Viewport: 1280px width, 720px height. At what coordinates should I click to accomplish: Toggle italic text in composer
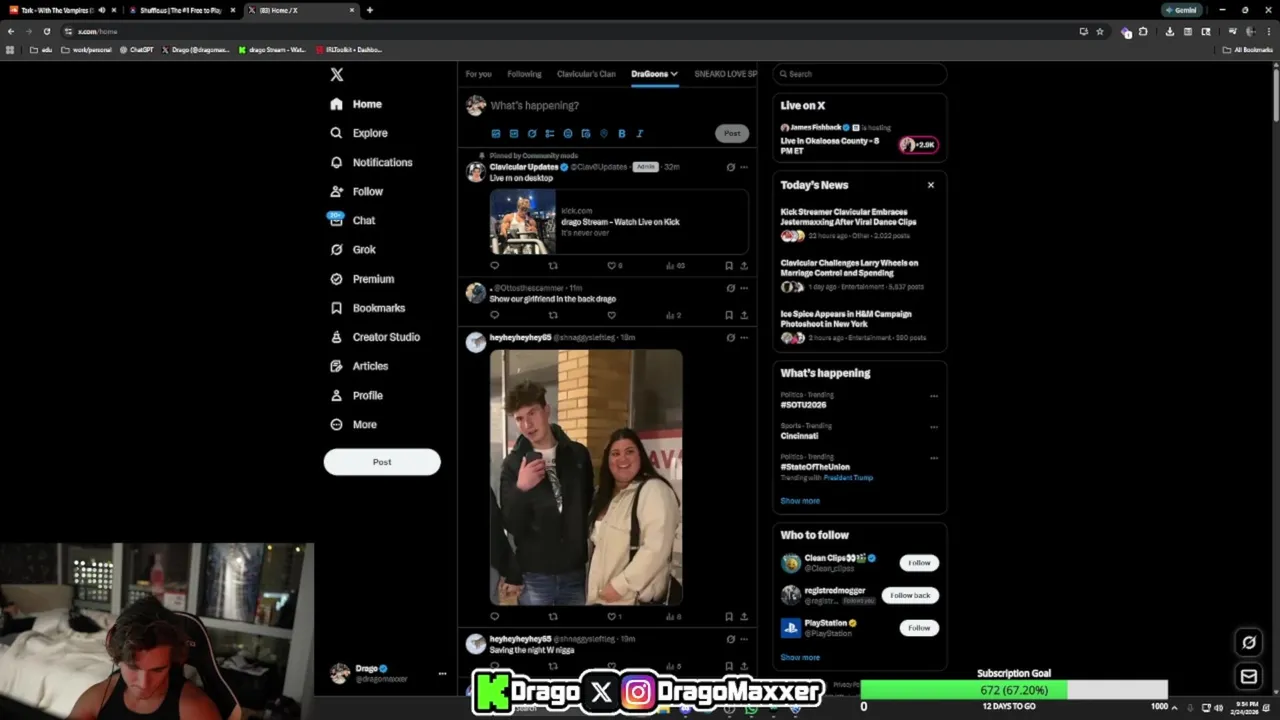pos(640,133)
